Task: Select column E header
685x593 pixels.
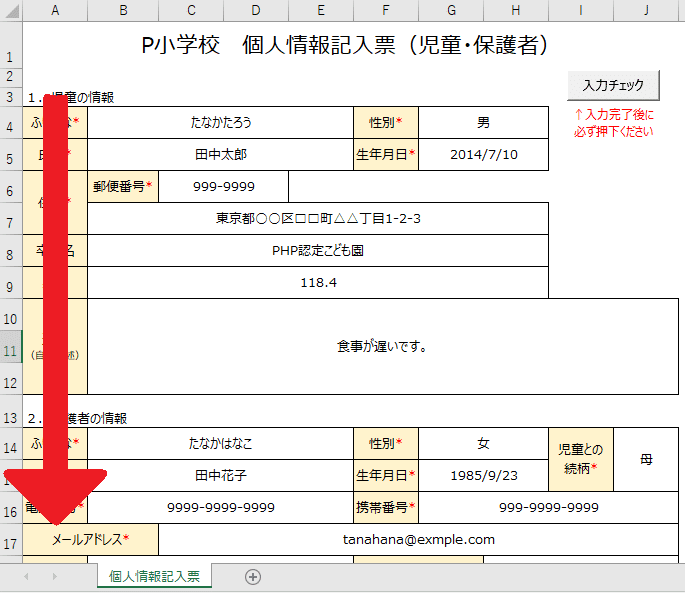Action: coord(321,10)
